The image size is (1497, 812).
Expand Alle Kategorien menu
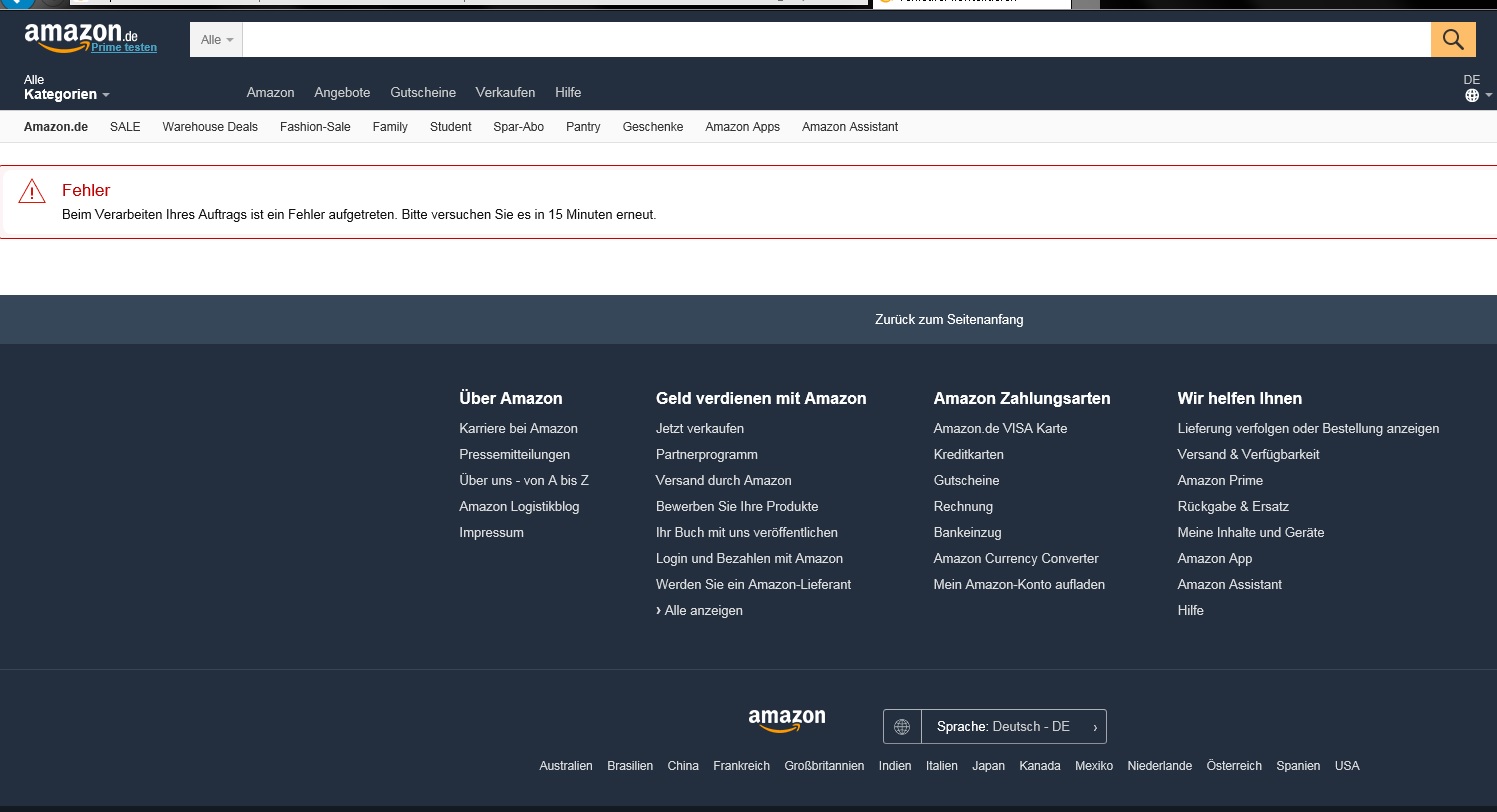point(67,87)
